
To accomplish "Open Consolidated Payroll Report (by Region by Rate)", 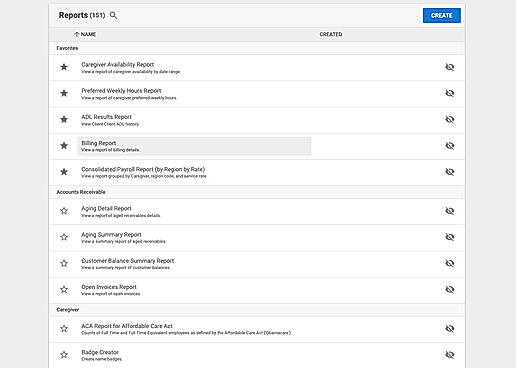I will pyautogui.click(x=143, y=169).
